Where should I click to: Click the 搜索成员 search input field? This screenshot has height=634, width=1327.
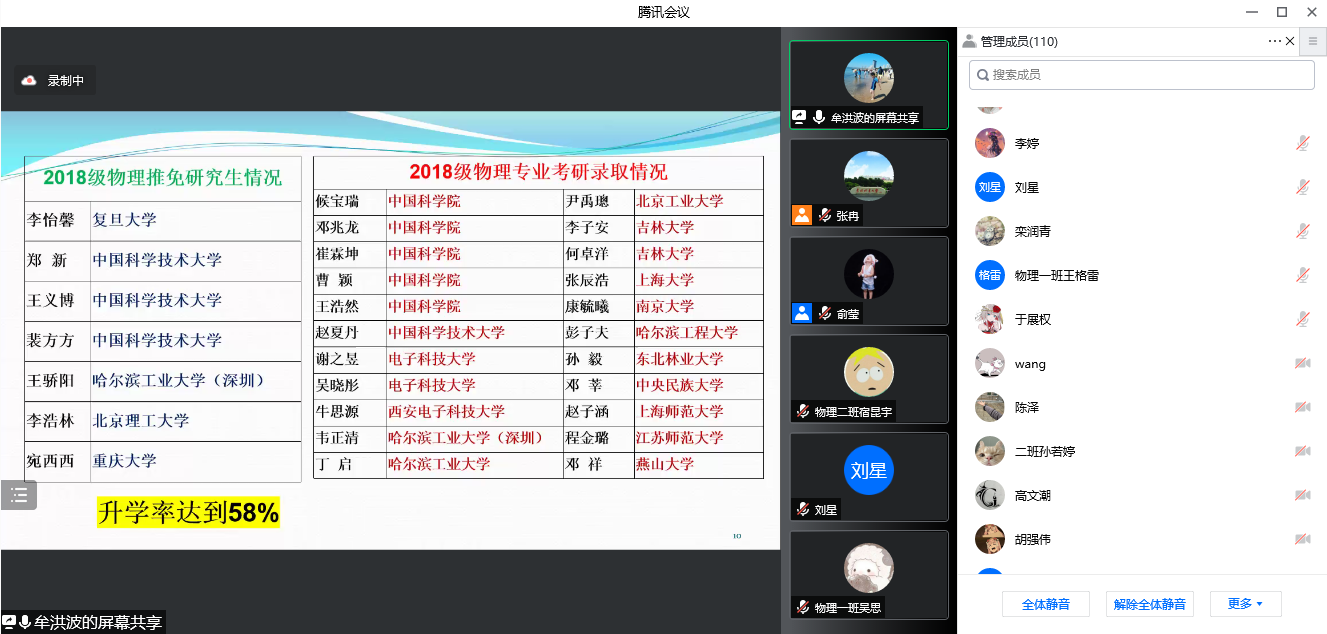tap(1140, 74)
